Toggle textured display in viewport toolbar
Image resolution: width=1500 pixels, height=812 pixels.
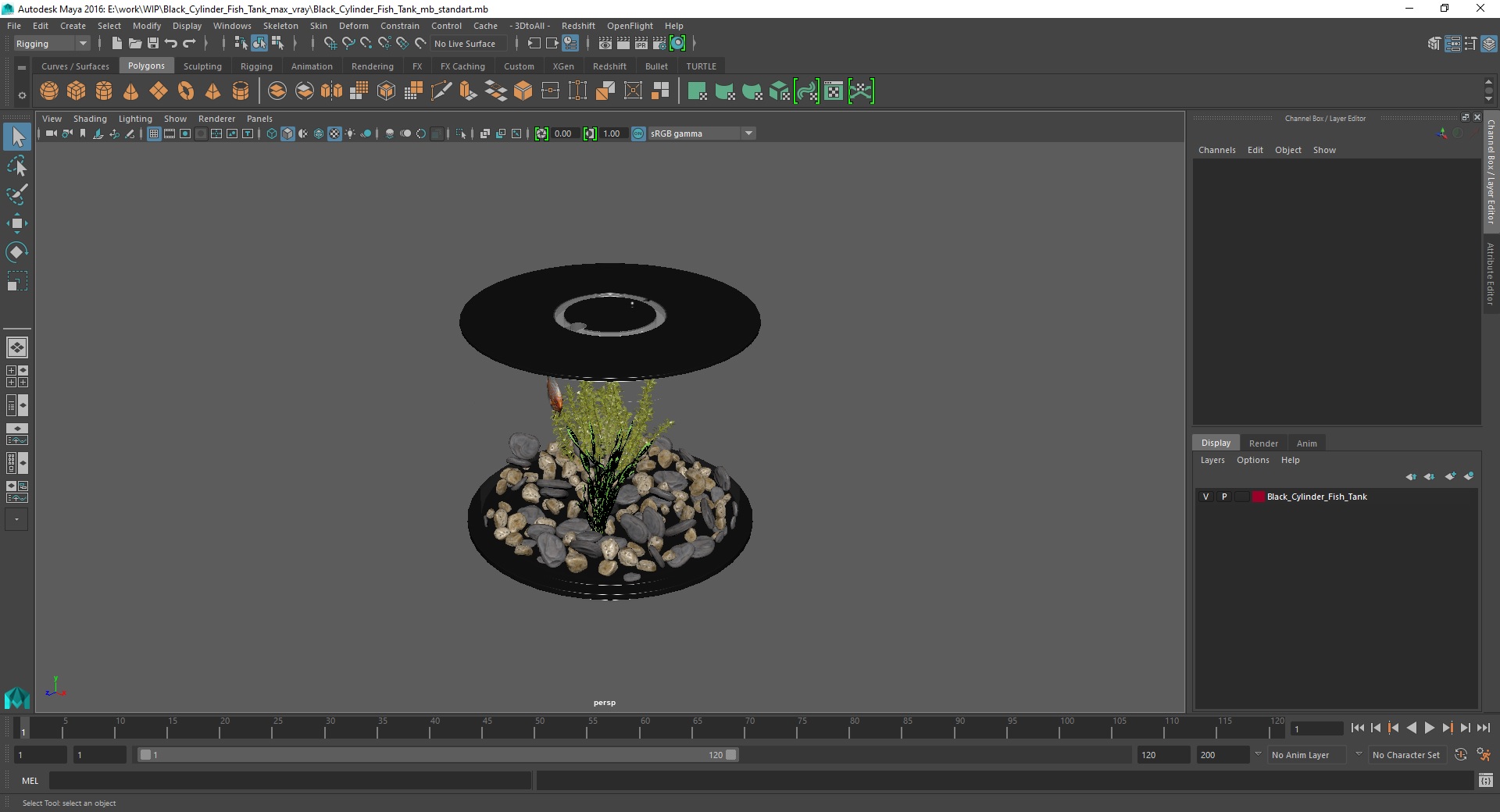334,134
